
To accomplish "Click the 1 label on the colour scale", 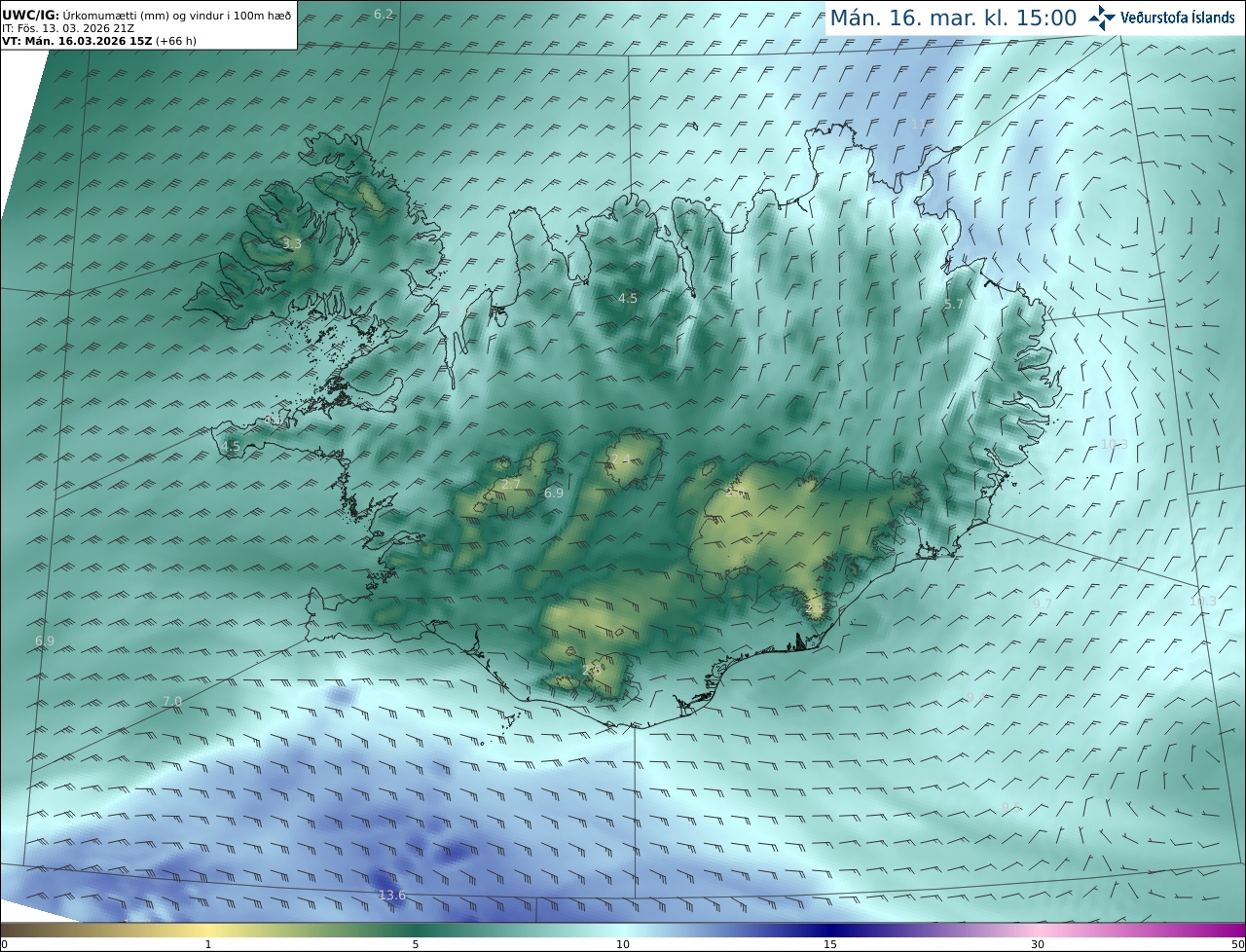I will pyautogui.click(x=208, y=944).
